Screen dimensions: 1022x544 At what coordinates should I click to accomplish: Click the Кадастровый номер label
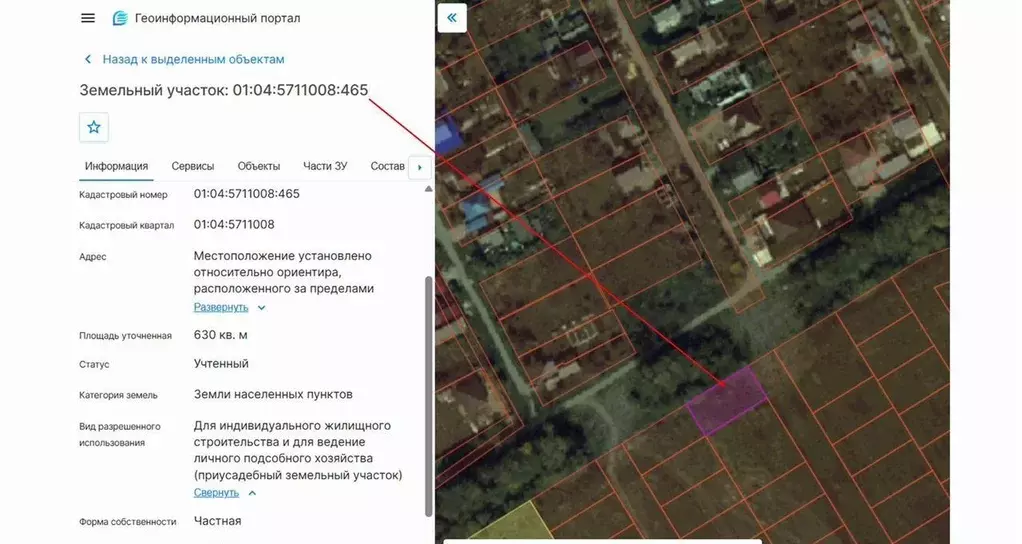point(123,195)
